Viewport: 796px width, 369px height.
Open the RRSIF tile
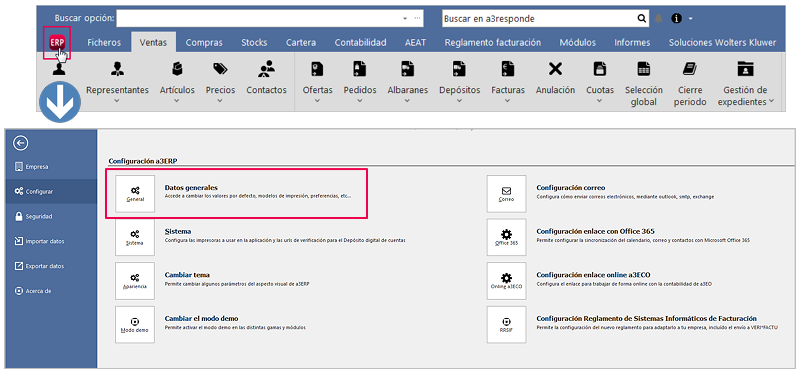pyautogui.click(x=506, y=324)
